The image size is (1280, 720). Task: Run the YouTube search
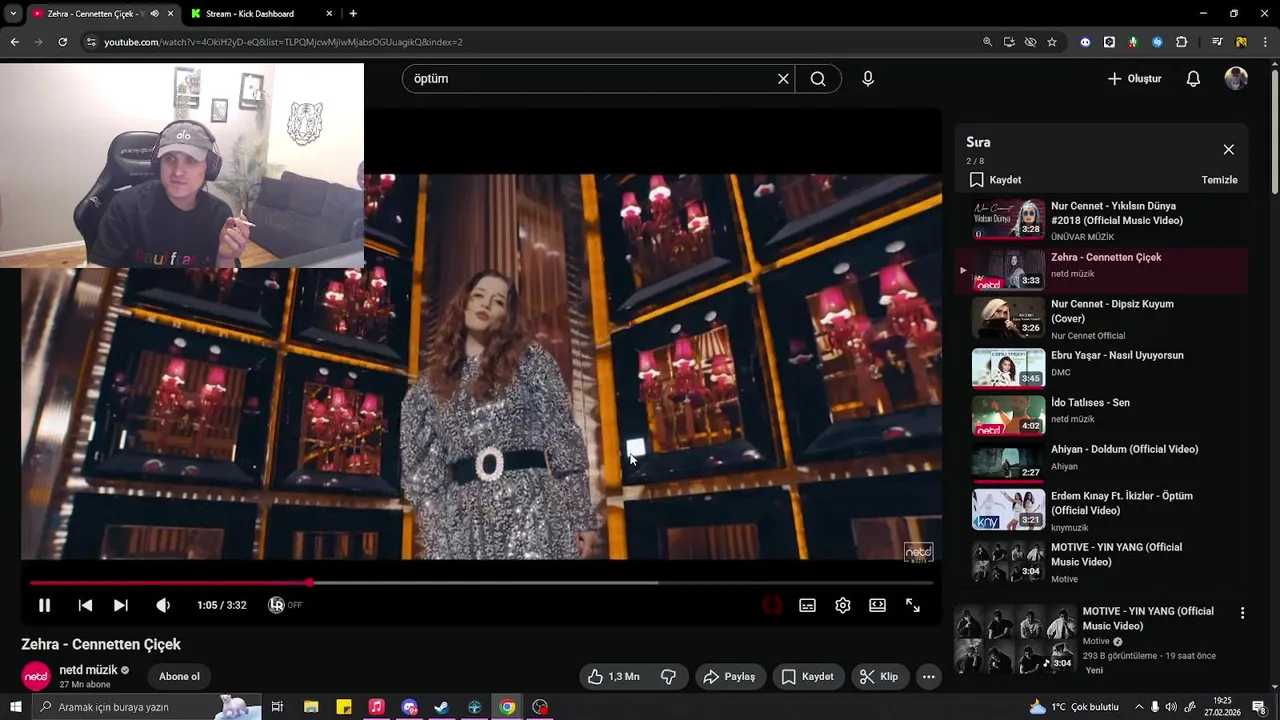pyautogui.click(x=818, y=79)
